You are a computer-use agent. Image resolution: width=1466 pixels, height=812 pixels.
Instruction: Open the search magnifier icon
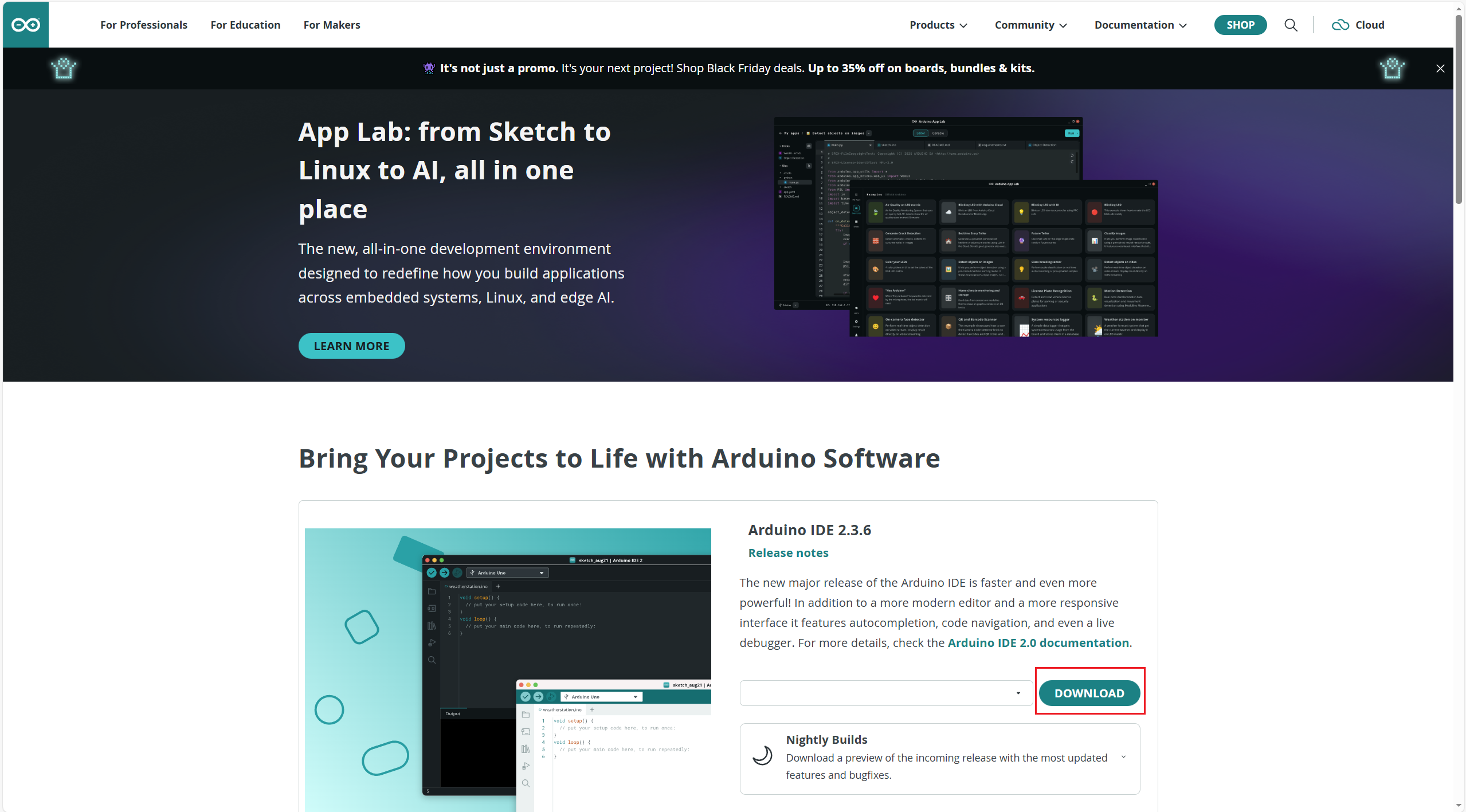point(1291,25)
